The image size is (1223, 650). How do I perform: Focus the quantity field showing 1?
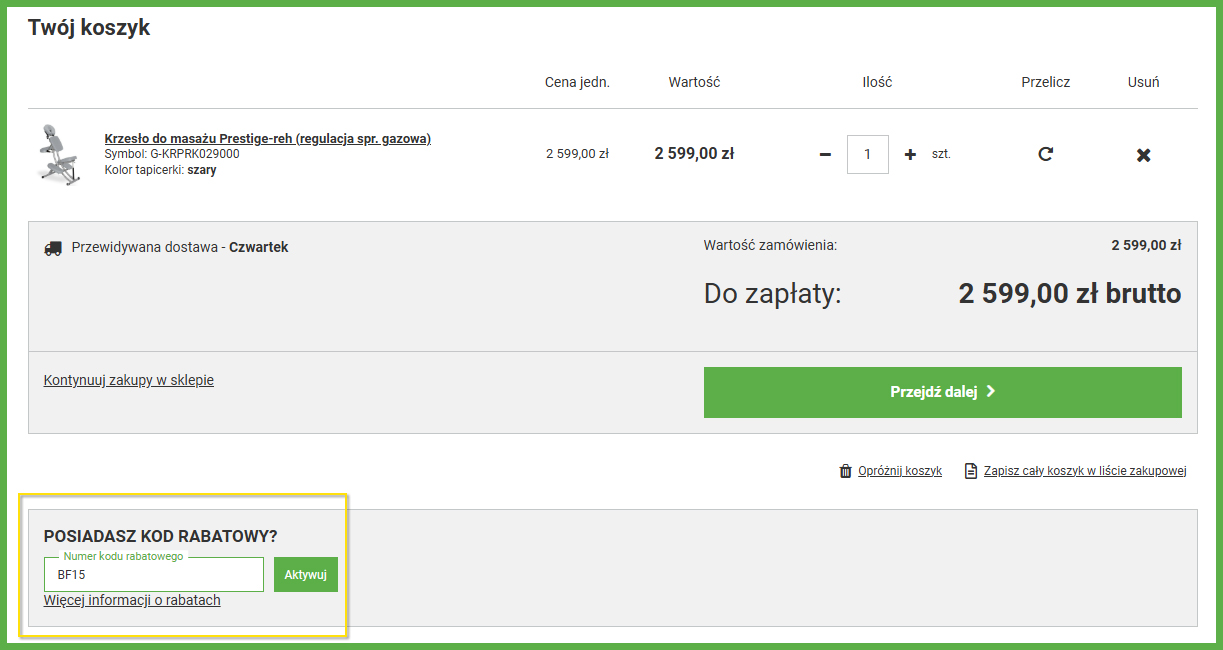(867, 155)
